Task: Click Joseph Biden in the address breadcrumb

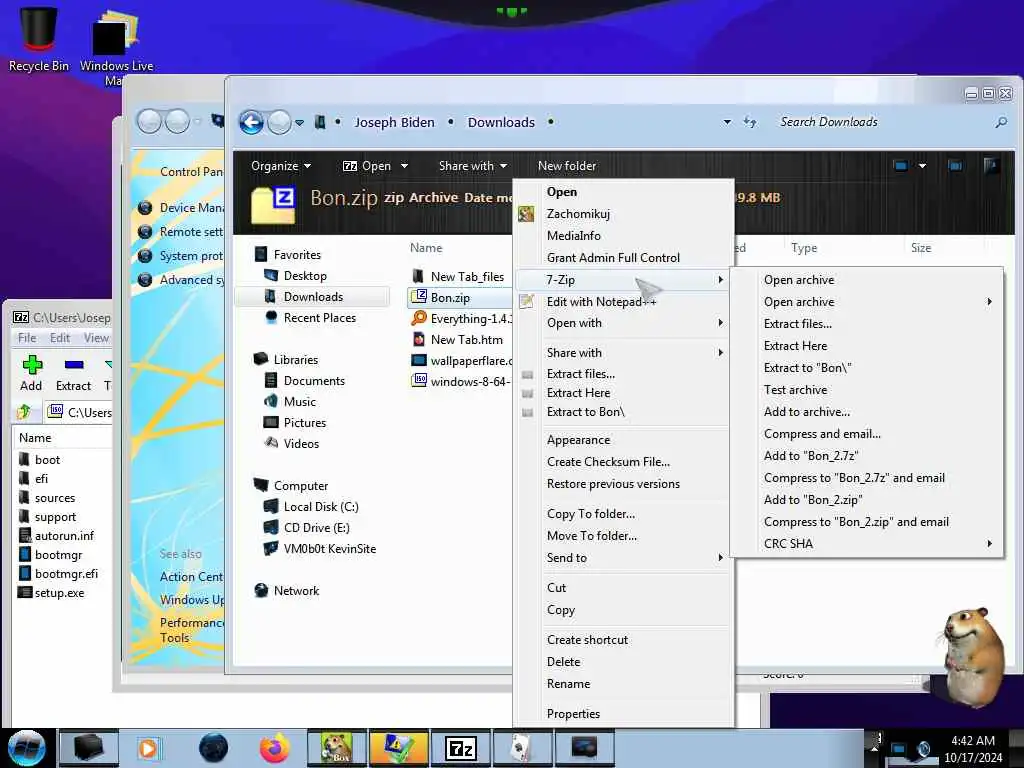Action: 394,122
